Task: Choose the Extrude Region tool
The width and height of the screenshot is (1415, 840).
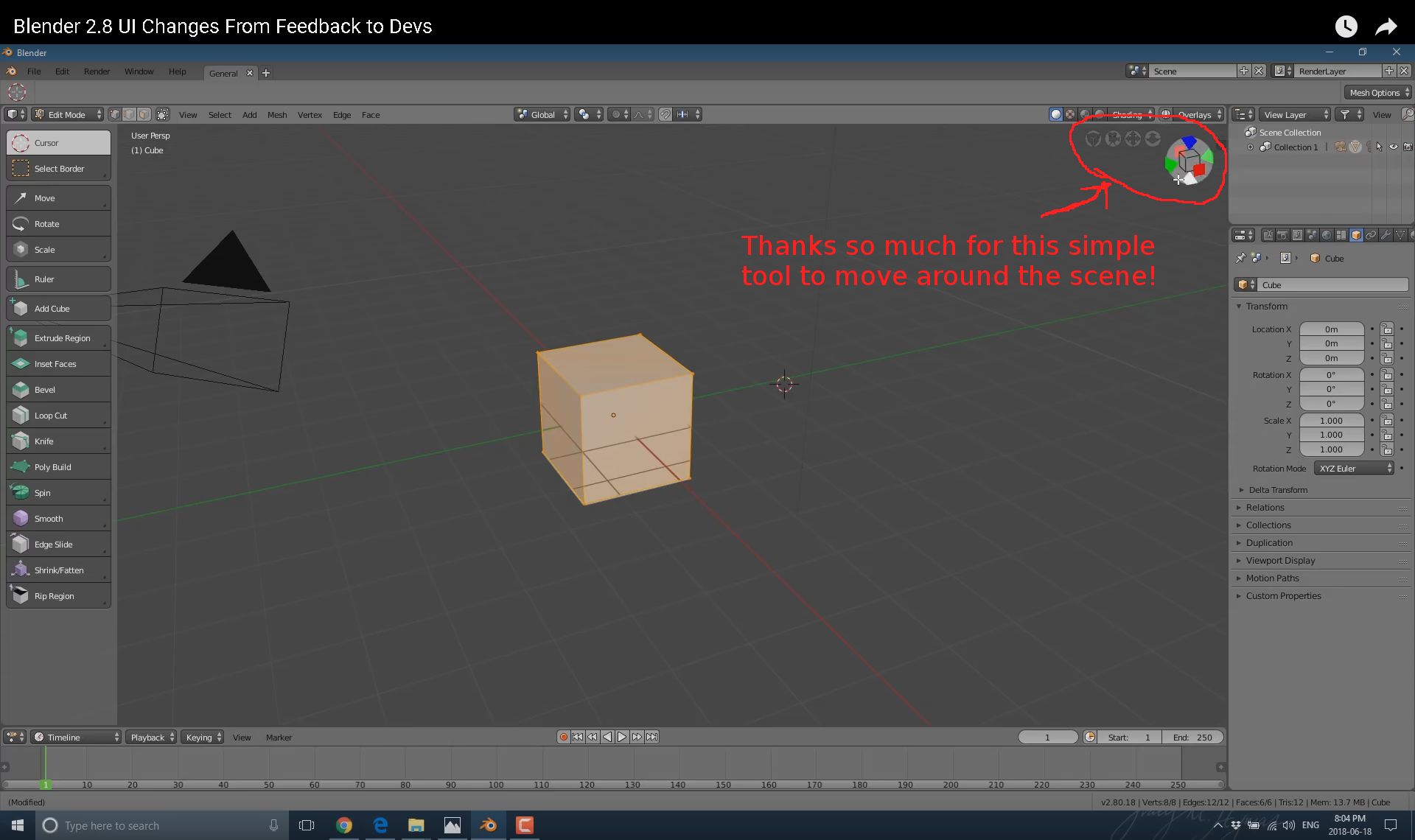Action: (x=57, y=338)
